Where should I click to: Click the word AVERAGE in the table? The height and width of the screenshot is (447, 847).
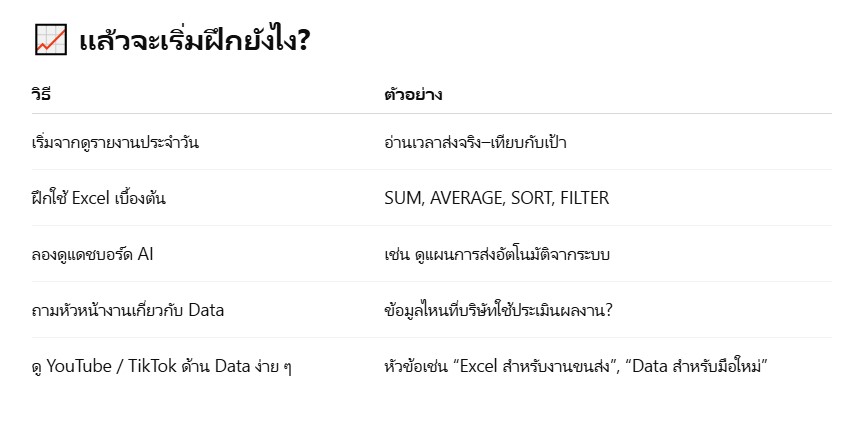(x=467, y=198)
